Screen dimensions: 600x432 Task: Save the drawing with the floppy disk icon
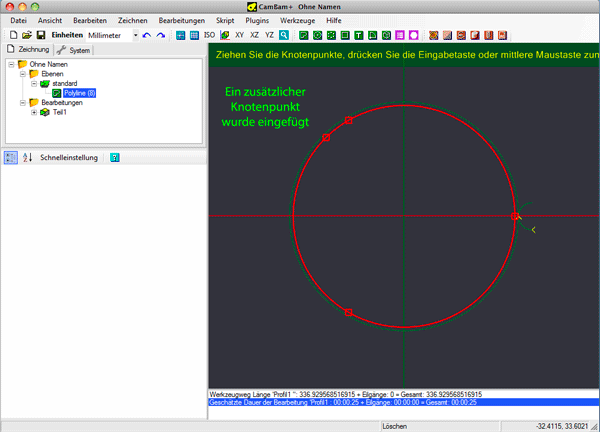pyautogui.click(x=40, y=35)
